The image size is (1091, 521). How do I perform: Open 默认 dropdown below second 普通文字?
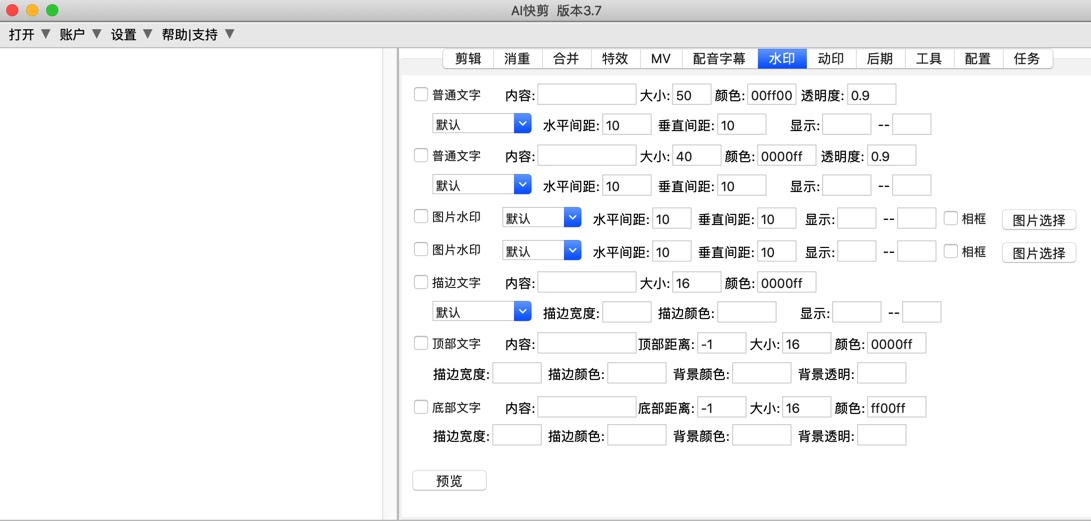click(x=482, y=185)
